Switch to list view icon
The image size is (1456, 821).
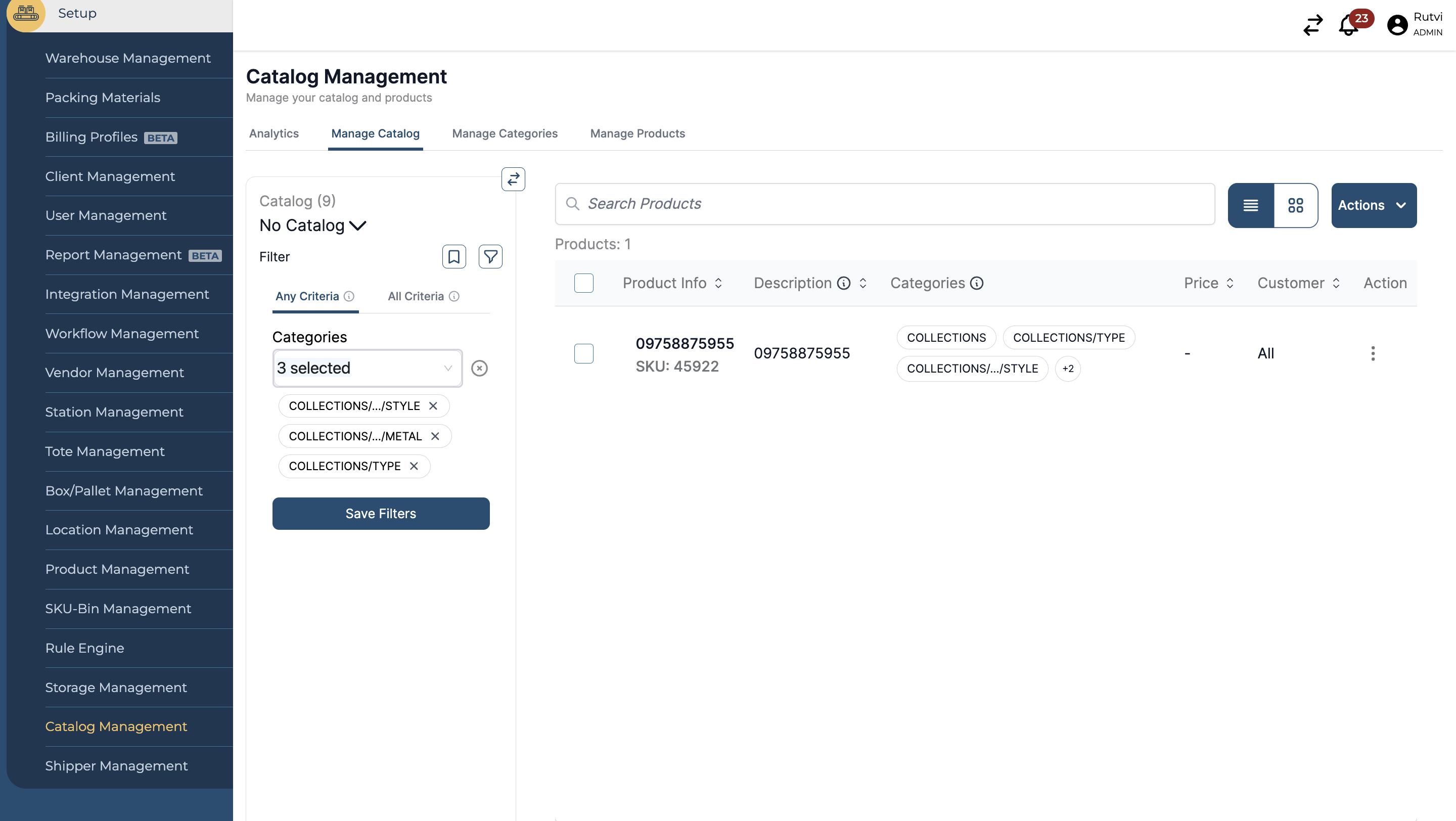point(1250,205)
